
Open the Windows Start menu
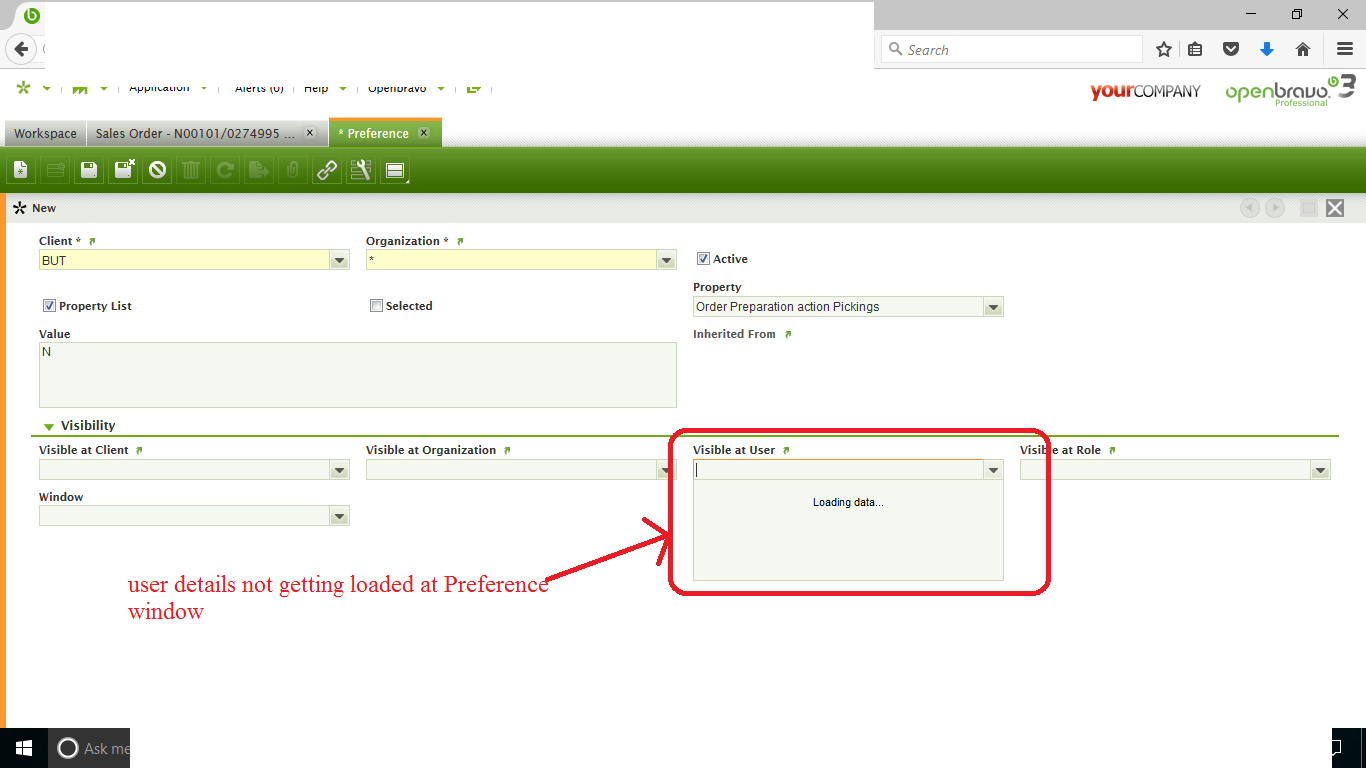pyautogui.click(x=24, y=748)
